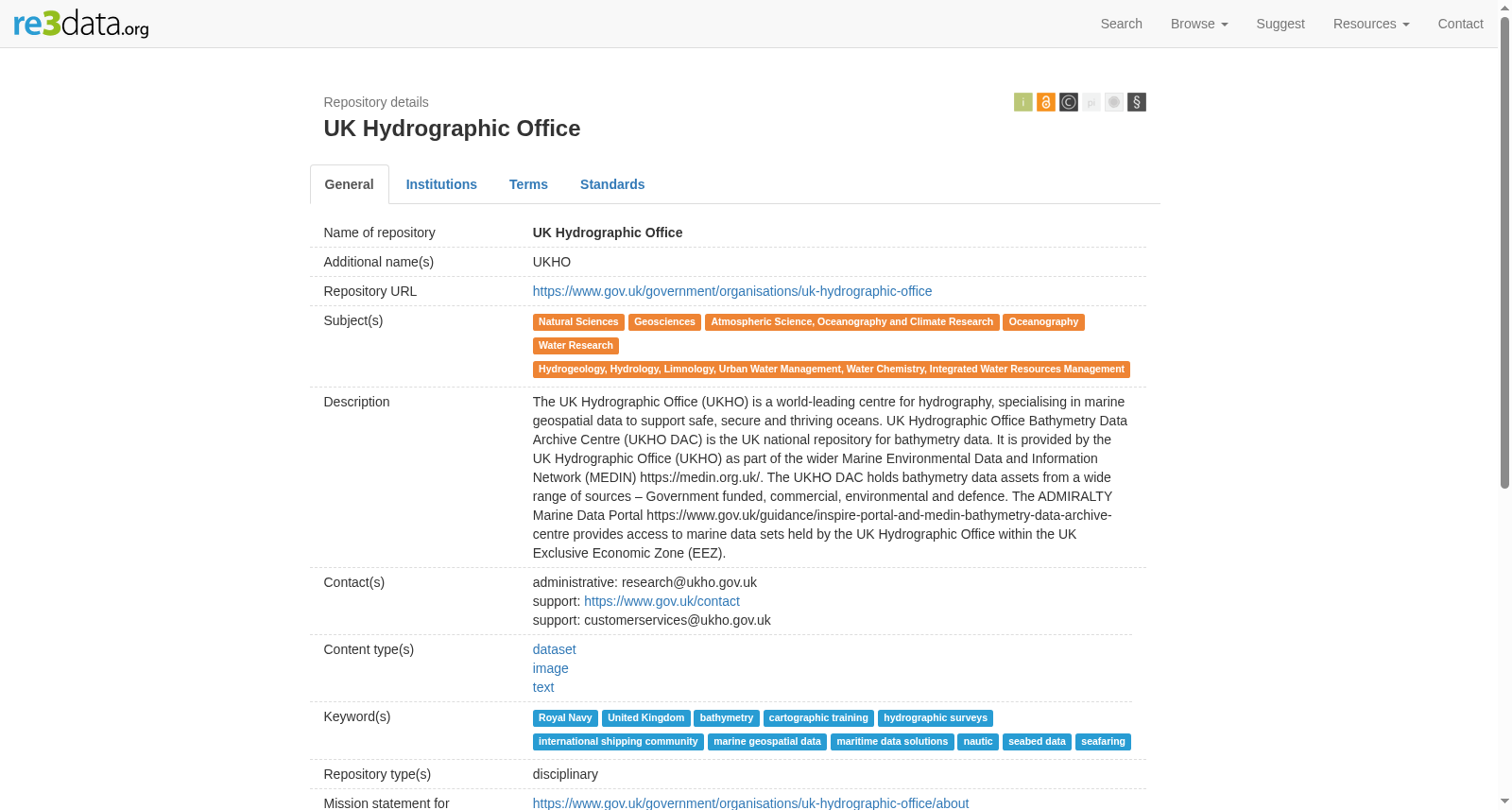The image size is (1512, 810).
Task: Click the United Kingdom keyword tag
Action: point(646,718)
